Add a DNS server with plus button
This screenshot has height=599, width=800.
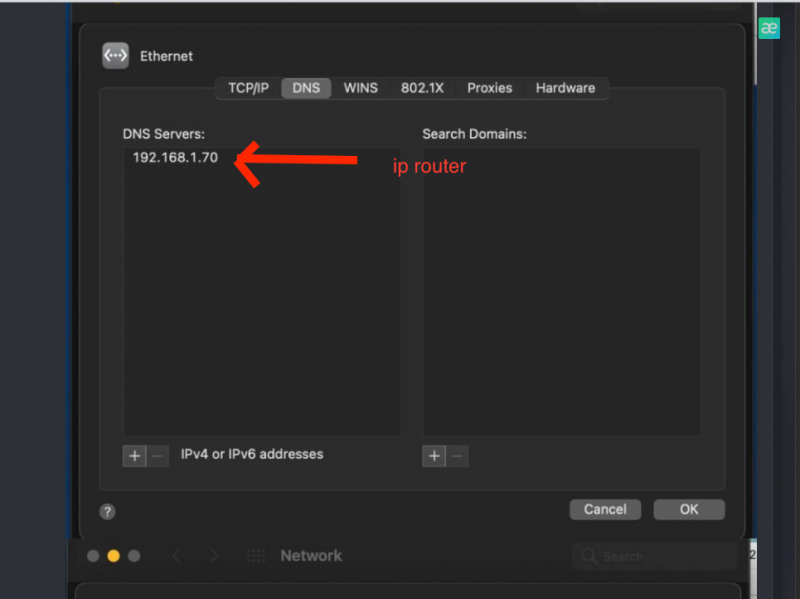[x=135, y=456]
